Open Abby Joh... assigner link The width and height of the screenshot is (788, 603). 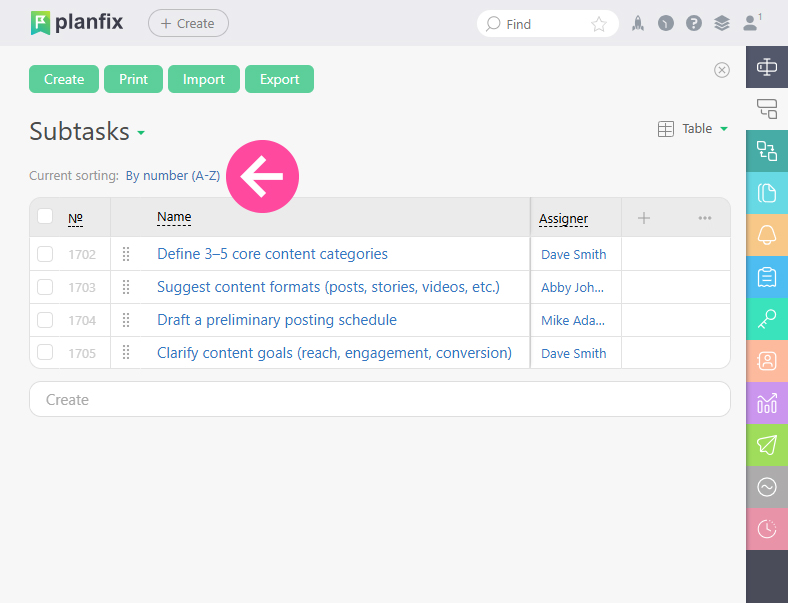tap(572, 288)
